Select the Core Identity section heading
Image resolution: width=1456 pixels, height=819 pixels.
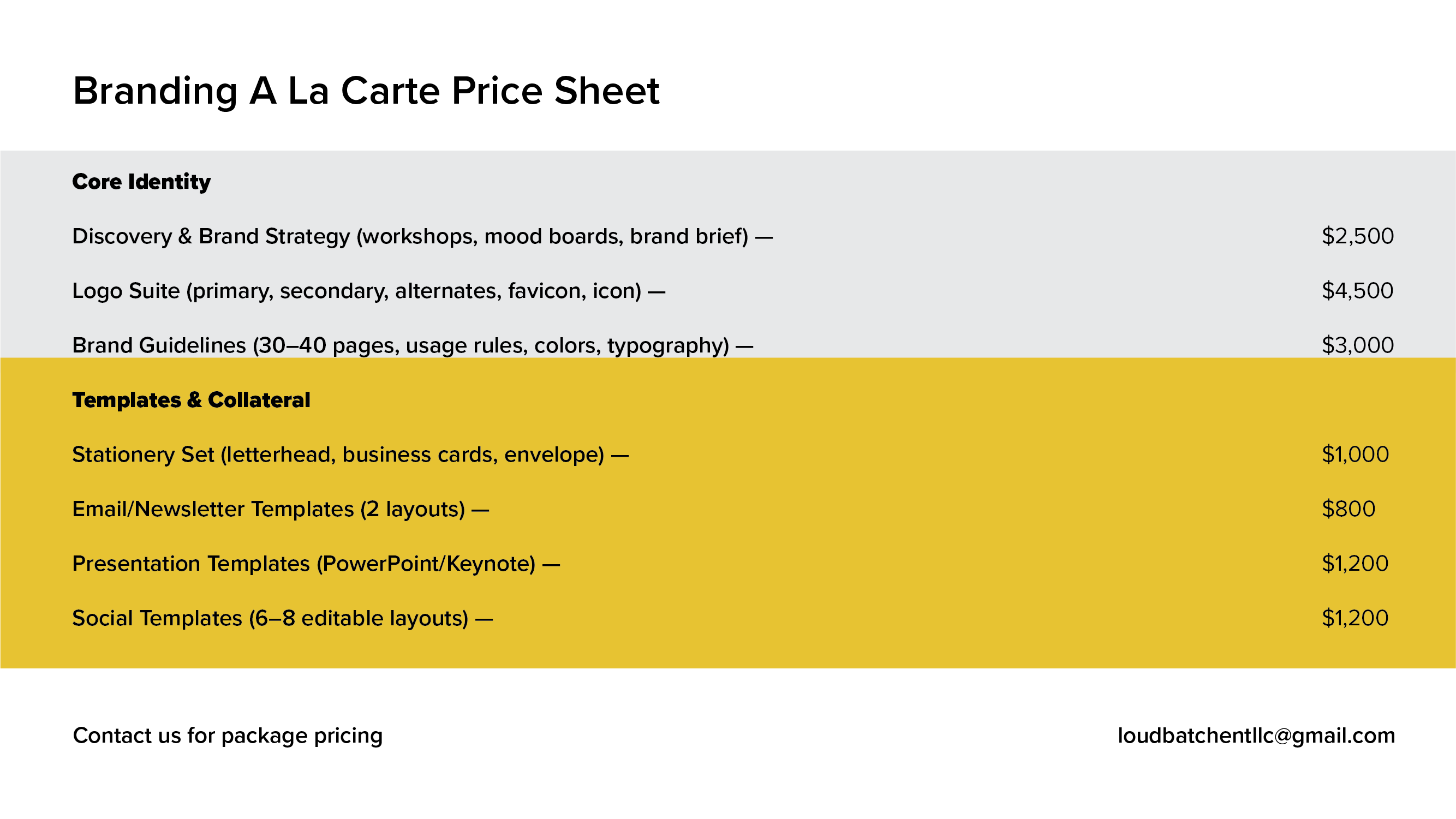141,182
